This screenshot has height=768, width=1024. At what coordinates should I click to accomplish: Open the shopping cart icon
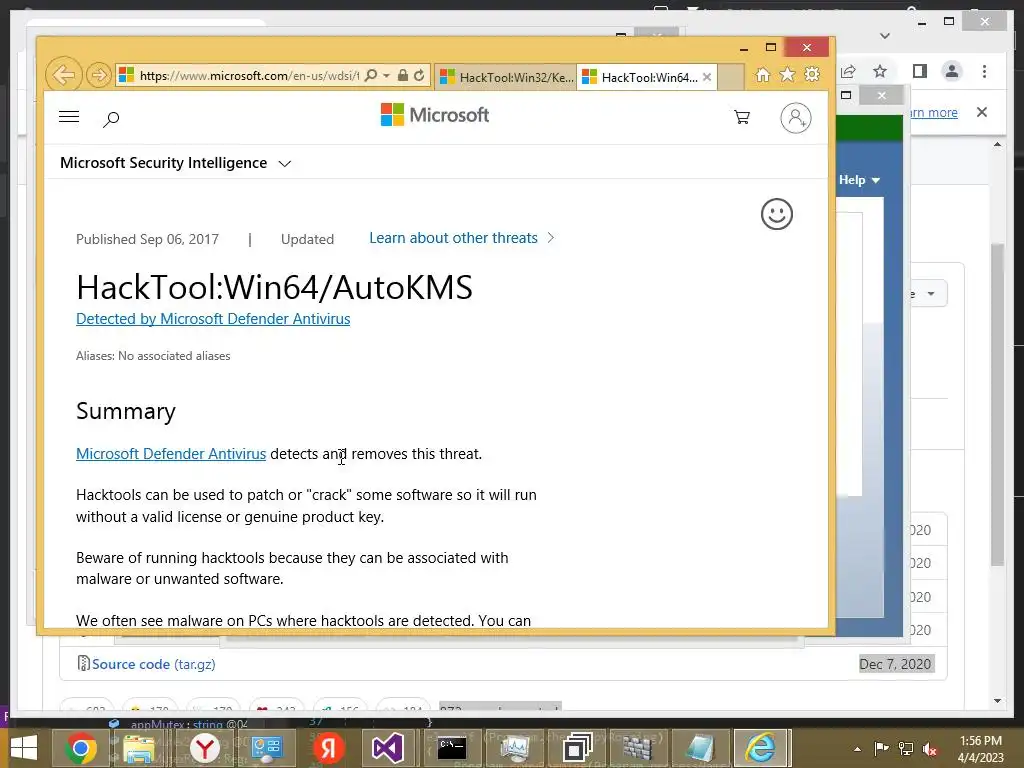click(741, 117)
